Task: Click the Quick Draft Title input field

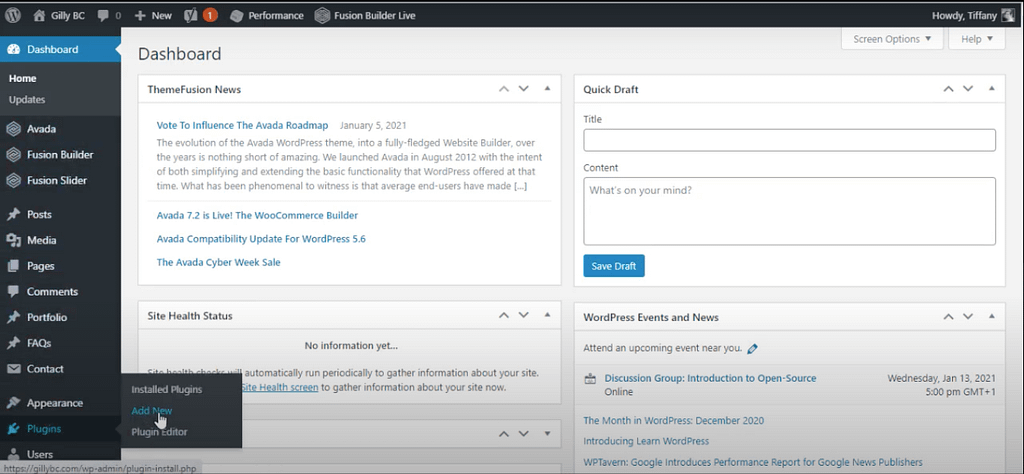Action: (x=790, y=140)
